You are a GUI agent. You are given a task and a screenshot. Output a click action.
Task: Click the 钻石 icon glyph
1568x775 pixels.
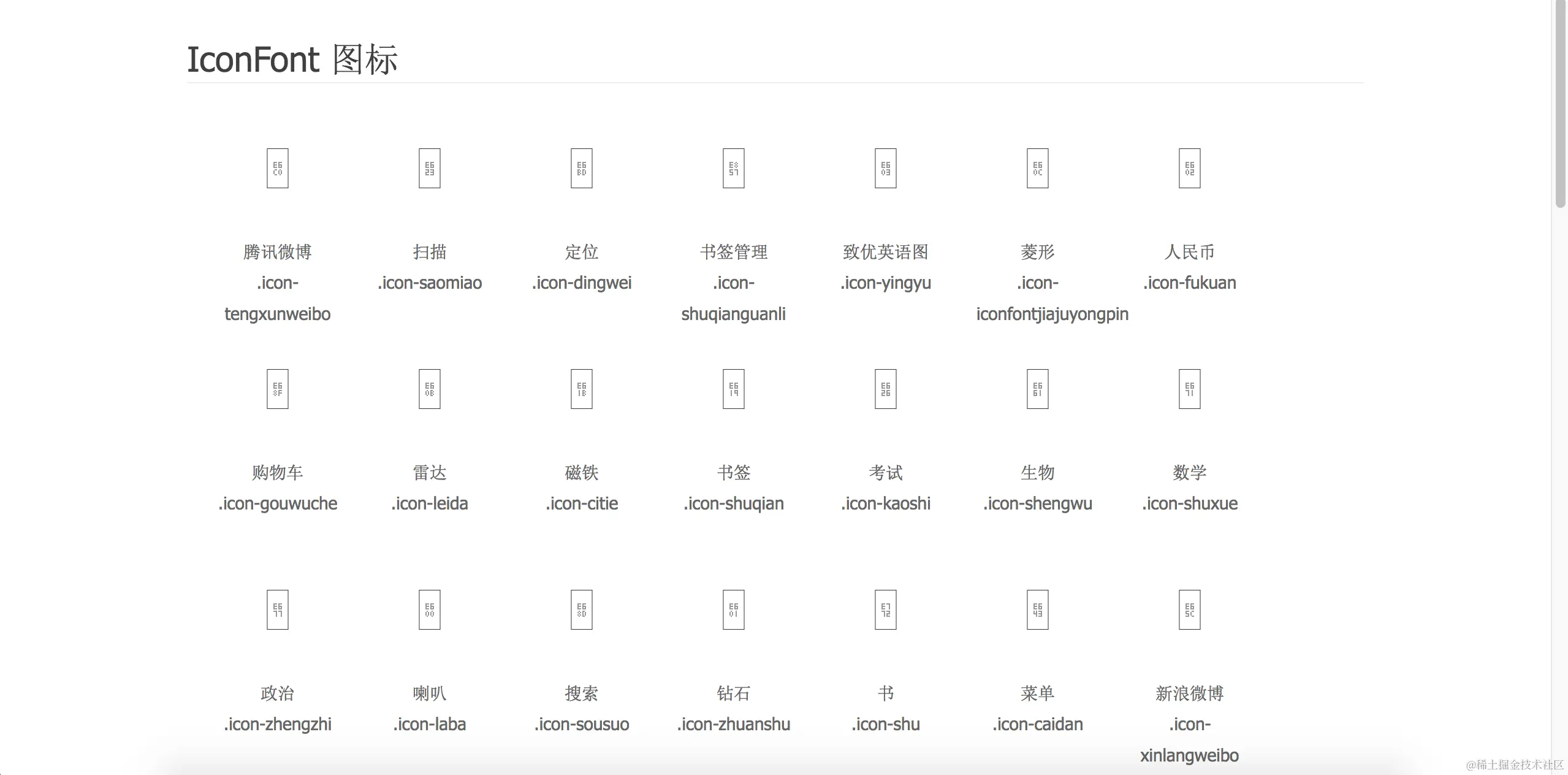click(x=733, y=609)
